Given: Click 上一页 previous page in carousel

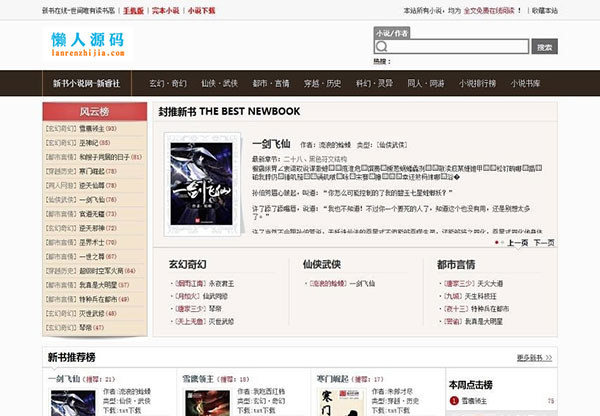Looking at the screenshot, I should 517,243.
